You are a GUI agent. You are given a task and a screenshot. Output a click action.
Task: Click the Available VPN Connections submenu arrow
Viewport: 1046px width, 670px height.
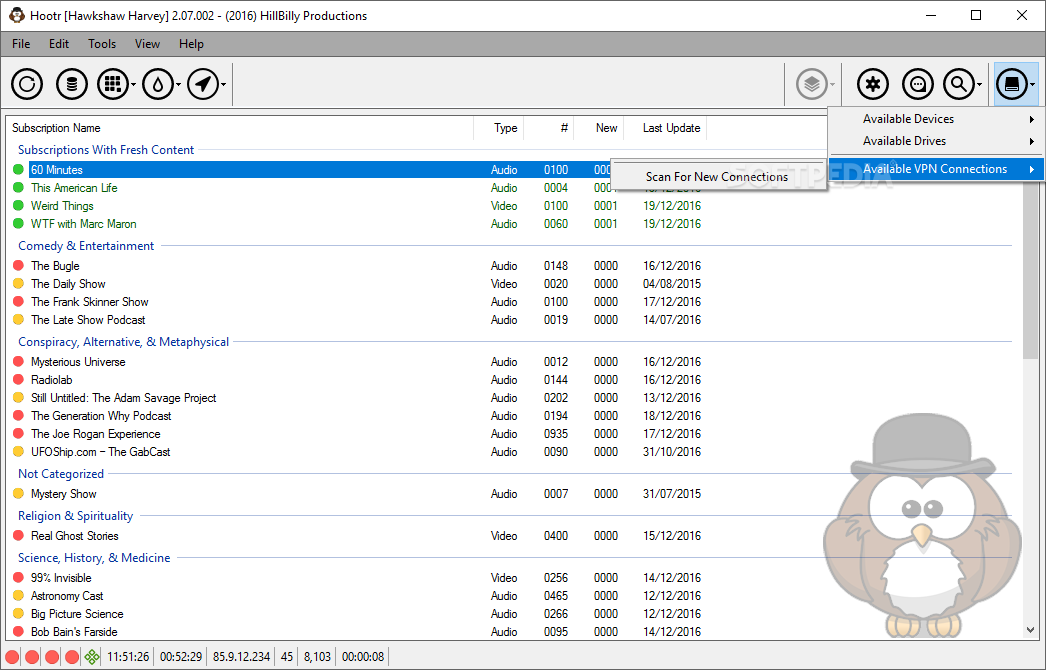1032,170
